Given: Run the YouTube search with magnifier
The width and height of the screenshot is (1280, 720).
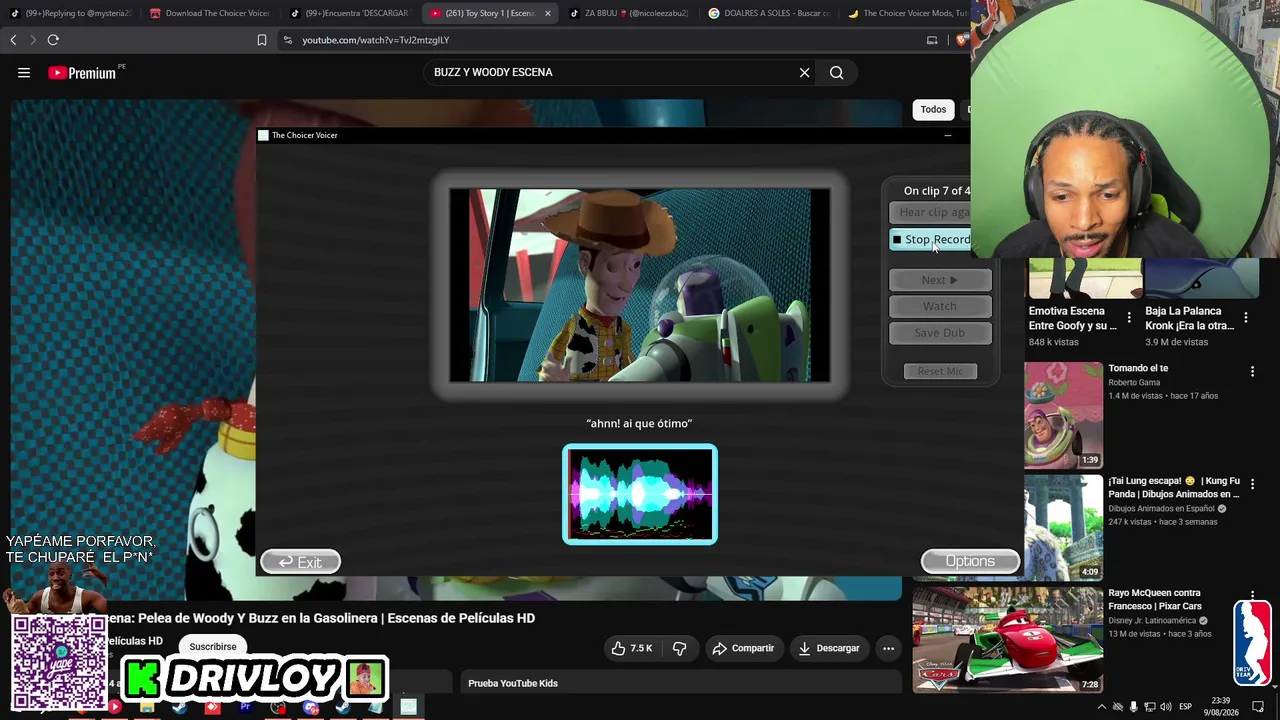Looking at the screenshot, I should pyautogui.click(x=837, y=72).
